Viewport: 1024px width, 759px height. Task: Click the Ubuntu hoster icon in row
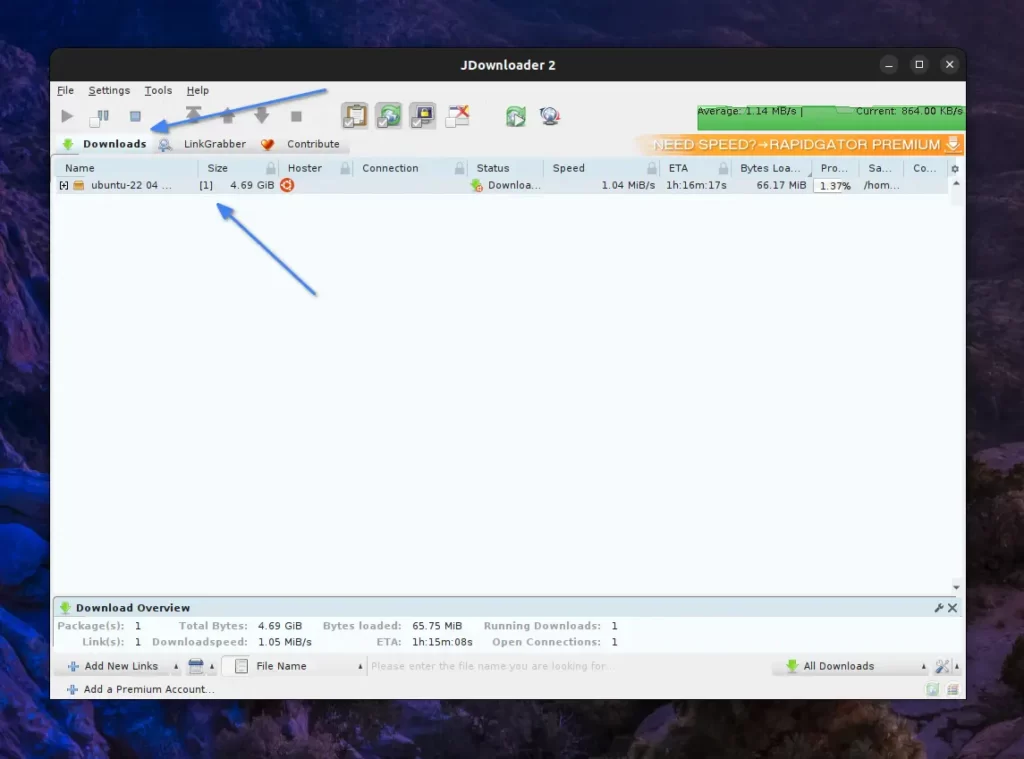287,186
